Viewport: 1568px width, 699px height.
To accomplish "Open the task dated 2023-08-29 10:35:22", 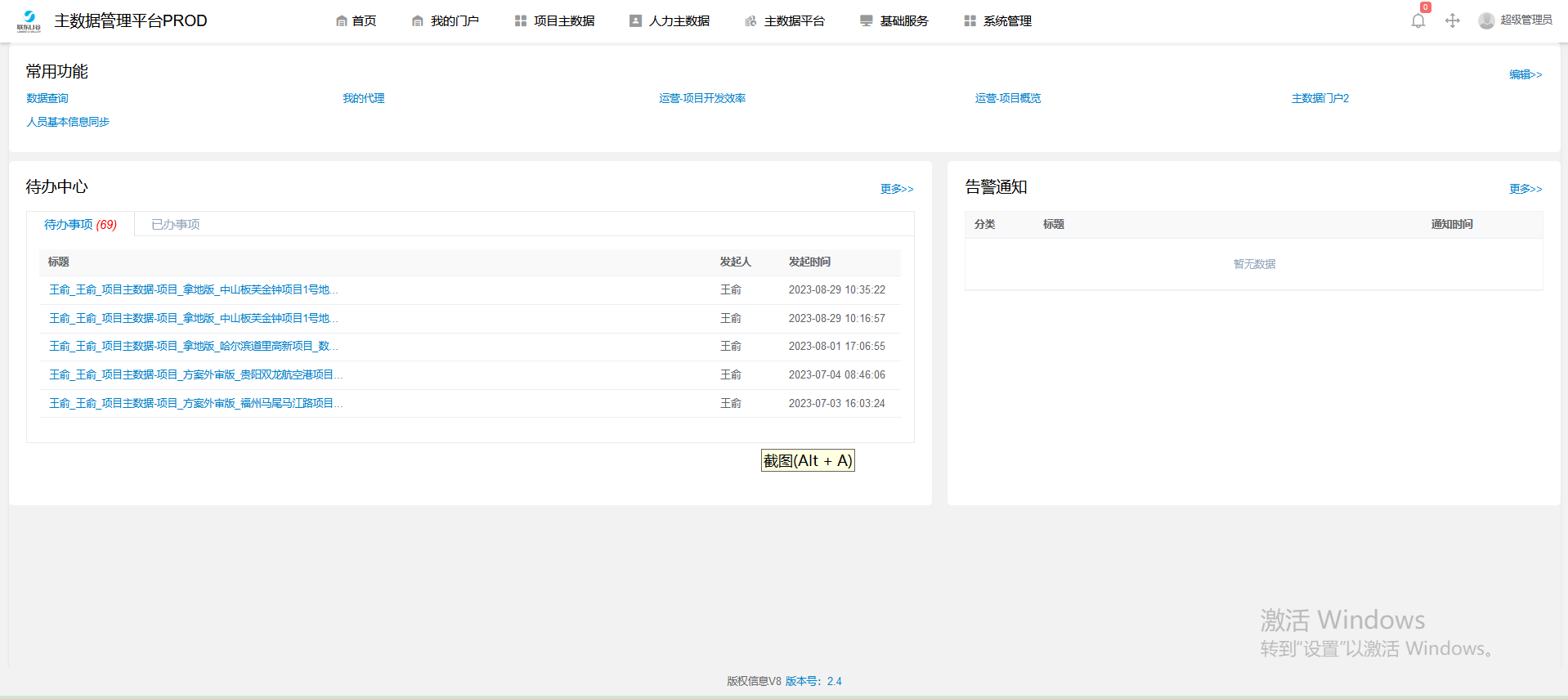I will 194,290.
